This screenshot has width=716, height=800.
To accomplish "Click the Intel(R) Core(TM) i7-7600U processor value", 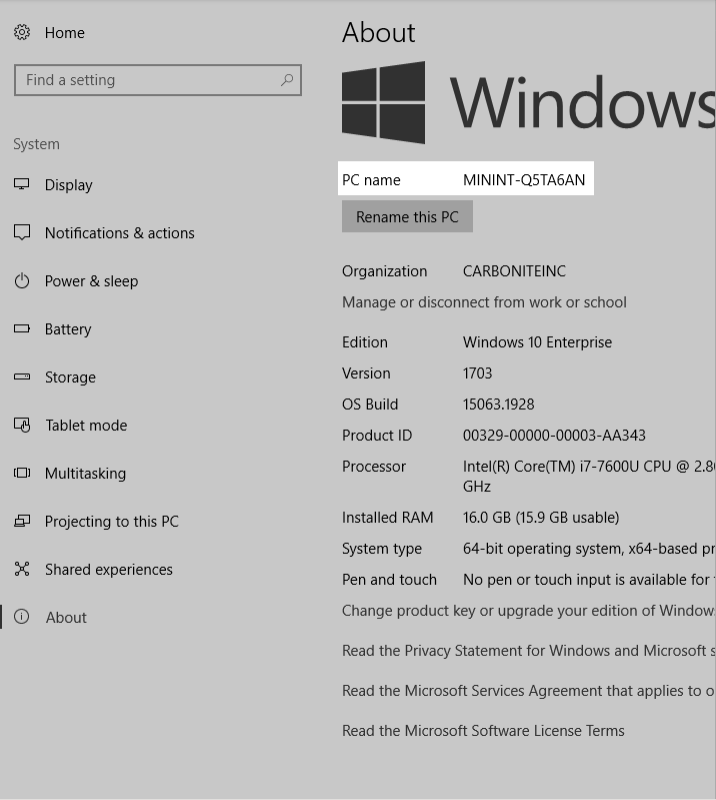I will [x=589, y=476].
